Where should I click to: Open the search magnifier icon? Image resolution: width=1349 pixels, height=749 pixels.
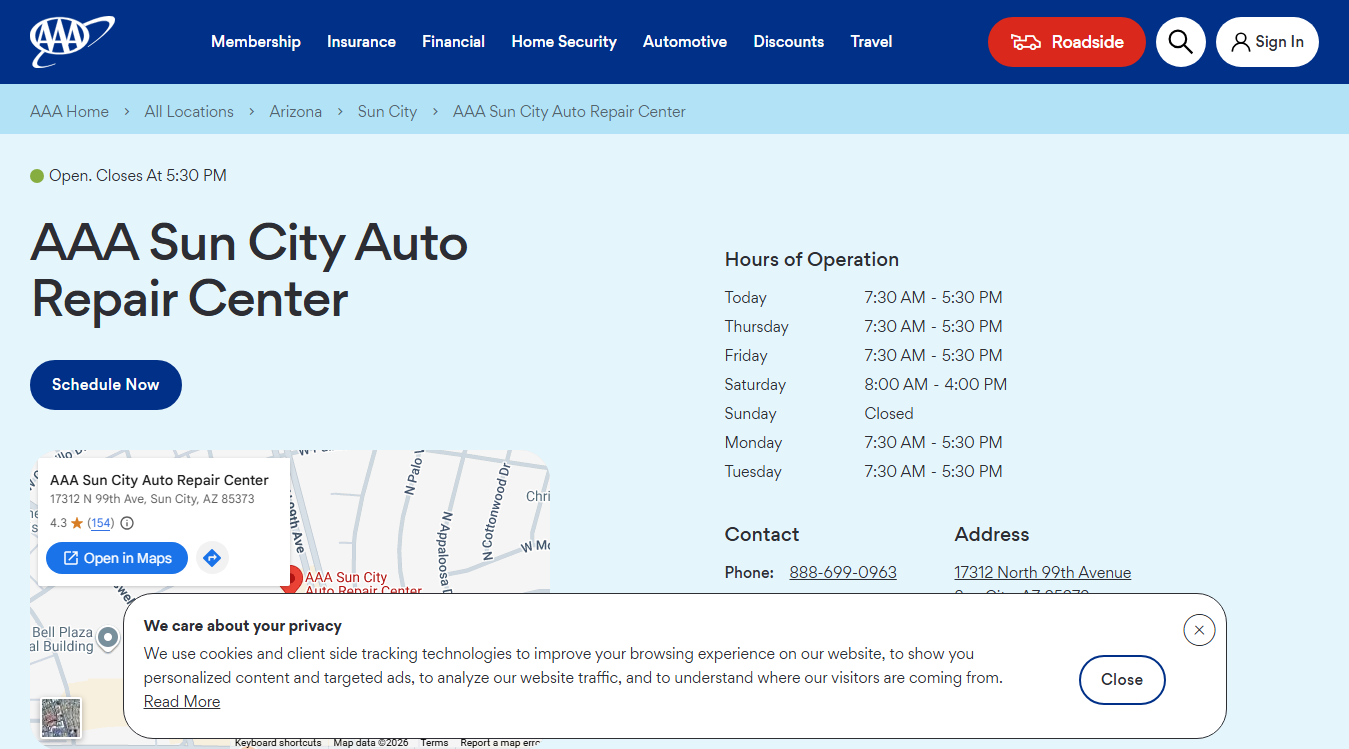1180,42
